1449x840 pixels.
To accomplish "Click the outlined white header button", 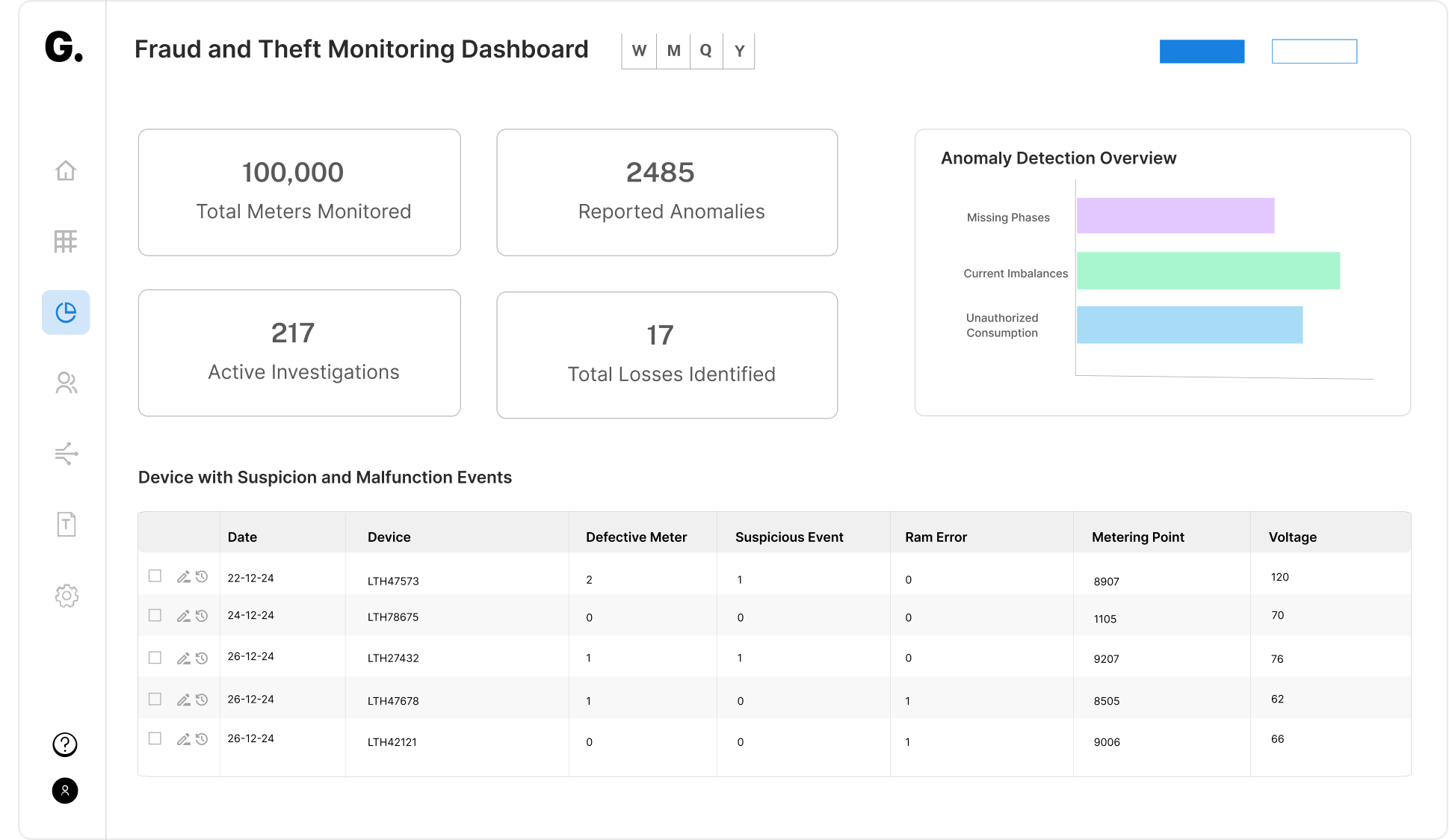I will [x=1314, y=52].
